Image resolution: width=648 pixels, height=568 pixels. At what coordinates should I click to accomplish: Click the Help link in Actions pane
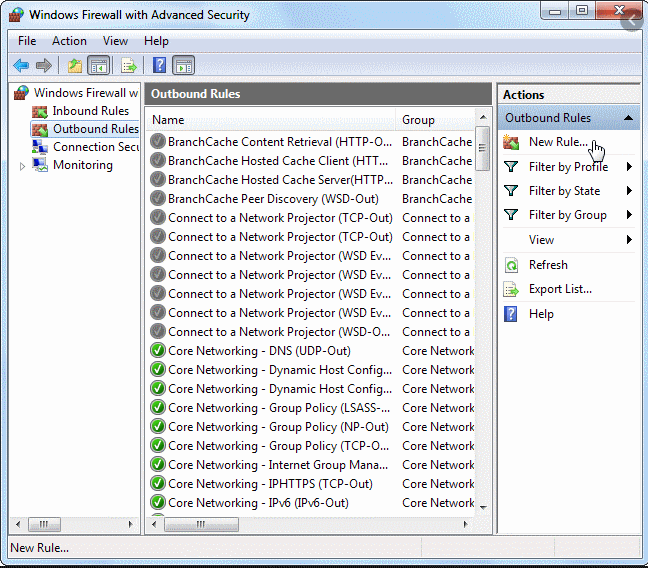click(x=541, y=314)
